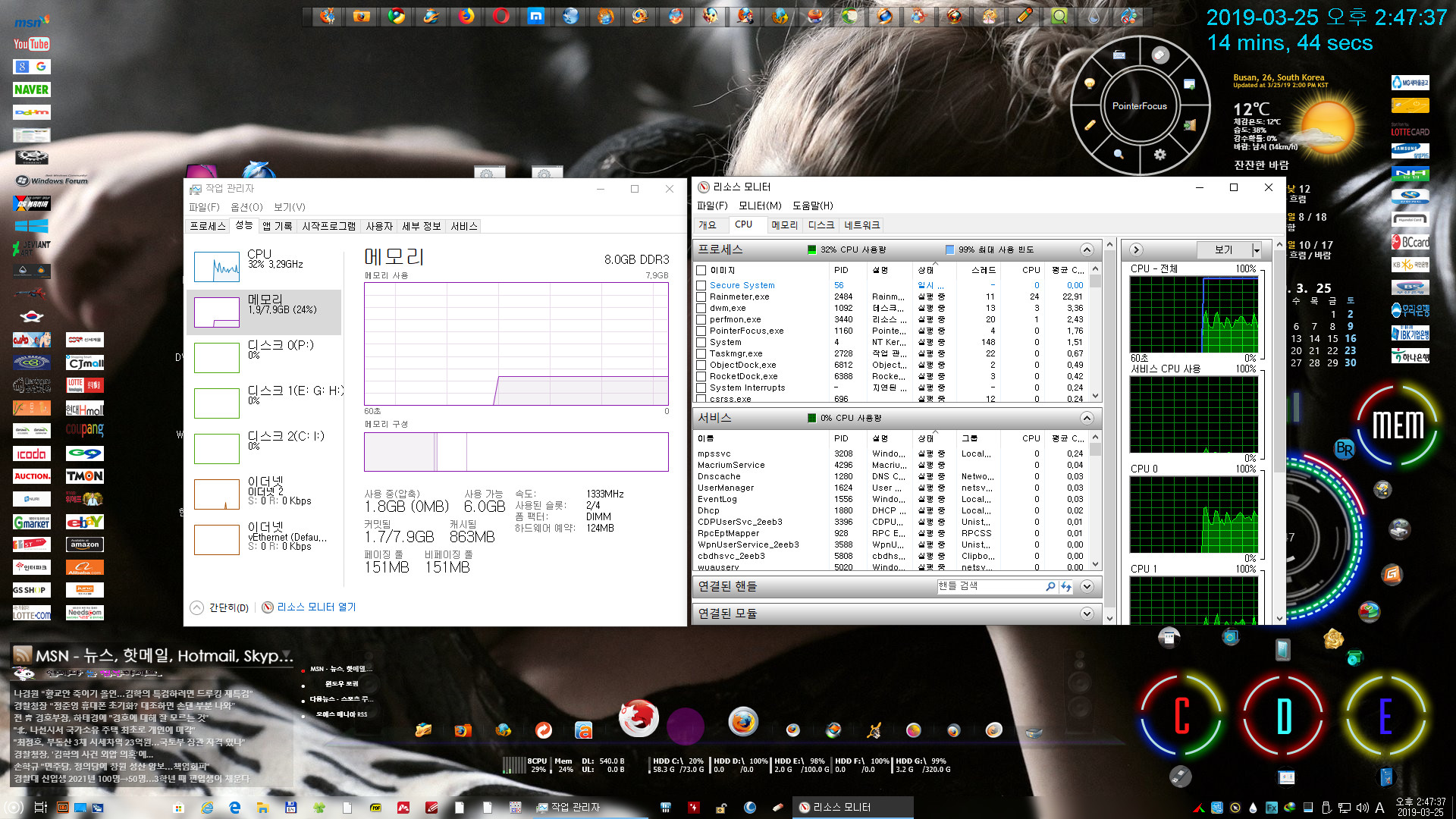
Task: Open the BCcard shortcut icon
Action: point(1410,242)
